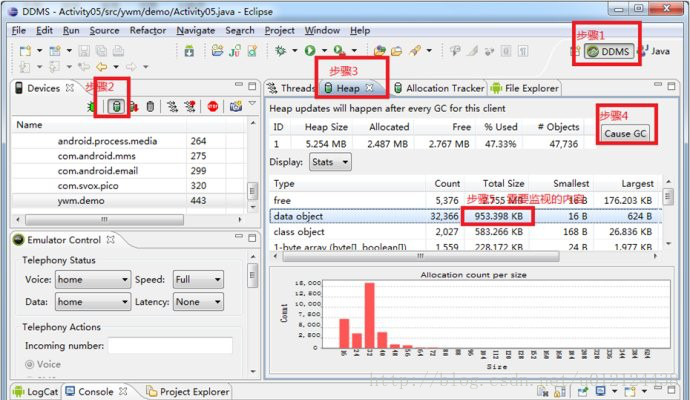Click the Search flashlight icon
Screen dimensions: 690x400
click(415, 51)
